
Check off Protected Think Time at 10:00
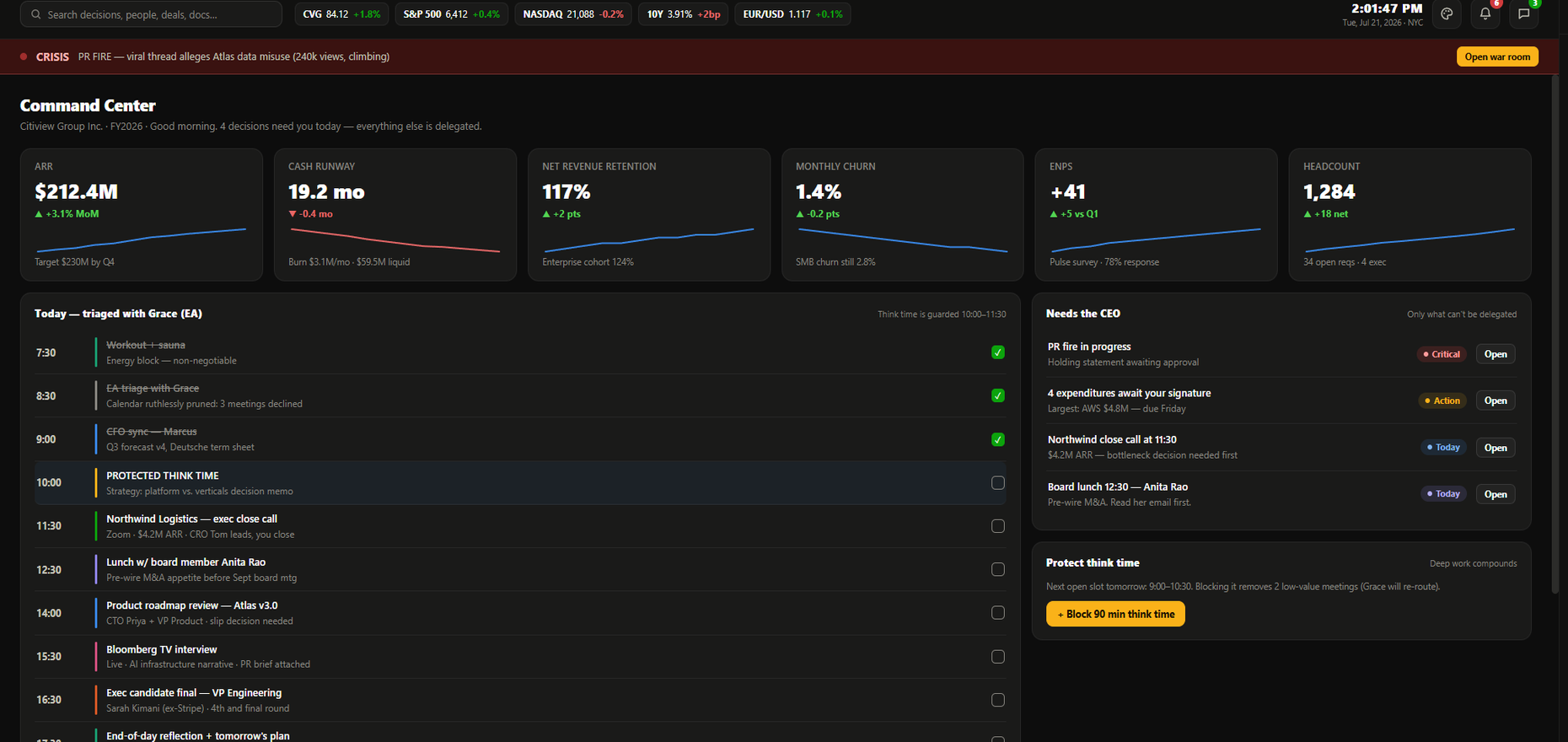pos(998,483)
